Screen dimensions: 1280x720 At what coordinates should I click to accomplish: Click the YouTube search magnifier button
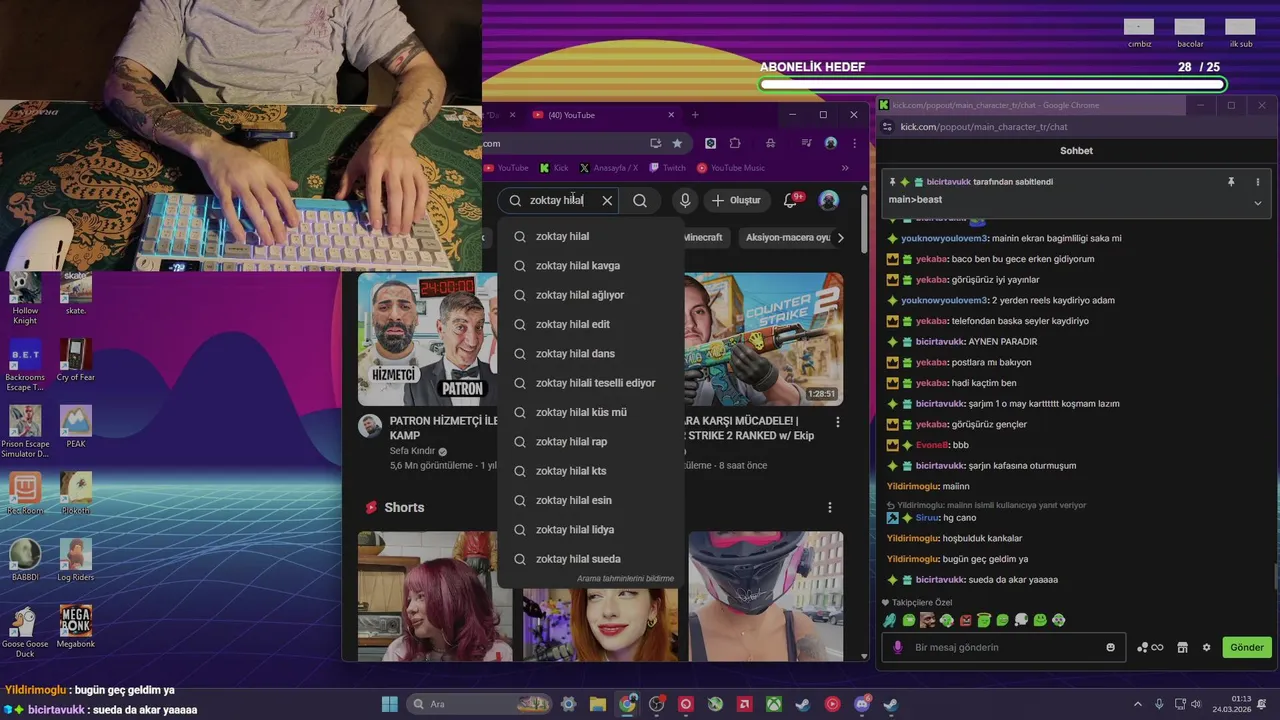pos(640,200)
